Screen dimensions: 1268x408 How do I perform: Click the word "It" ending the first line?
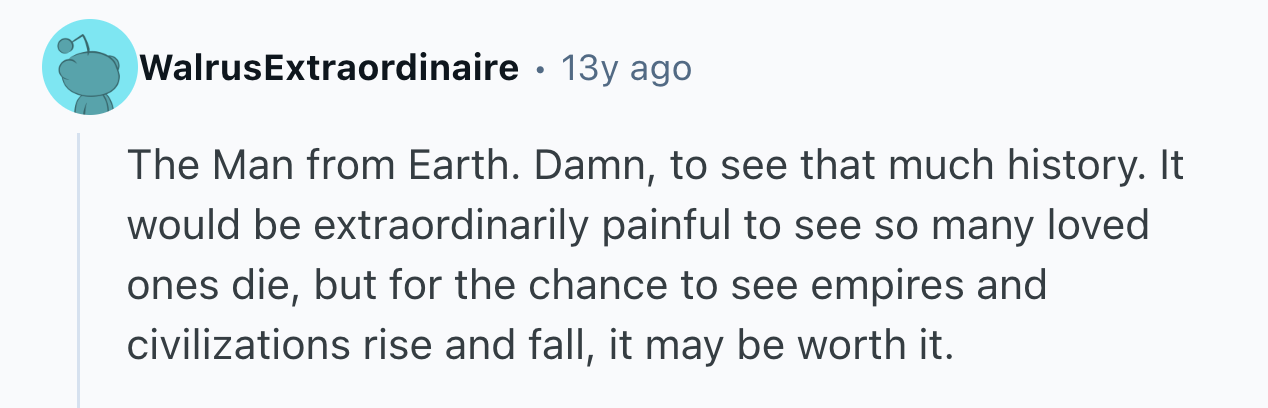(1172, 167)
